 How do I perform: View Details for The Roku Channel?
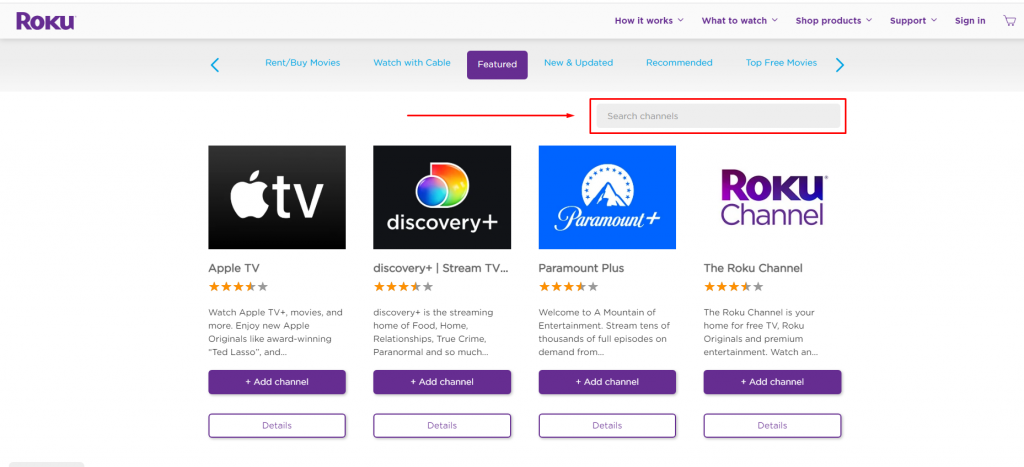click(x=773, y=426)
